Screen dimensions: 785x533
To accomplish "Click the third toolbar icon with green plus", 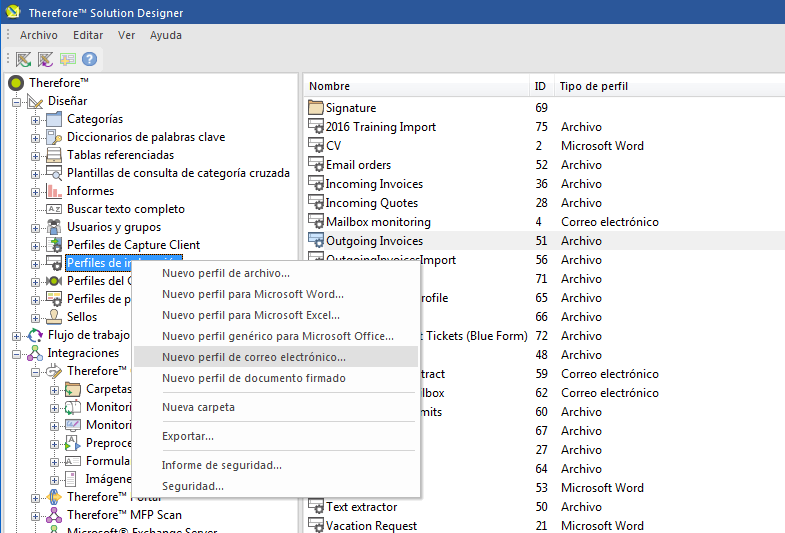I will pos(68,59).
